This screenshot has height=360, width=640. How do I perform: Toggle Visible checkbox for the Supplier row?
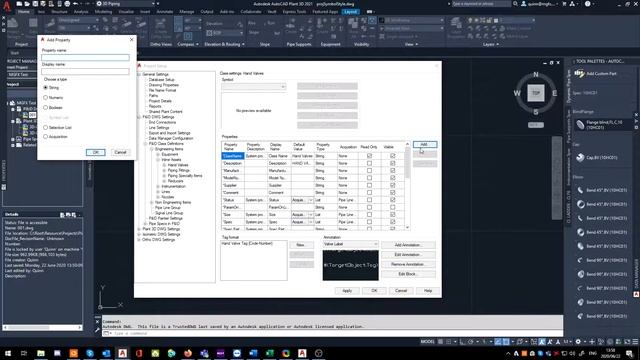click(x=393, y=185)
